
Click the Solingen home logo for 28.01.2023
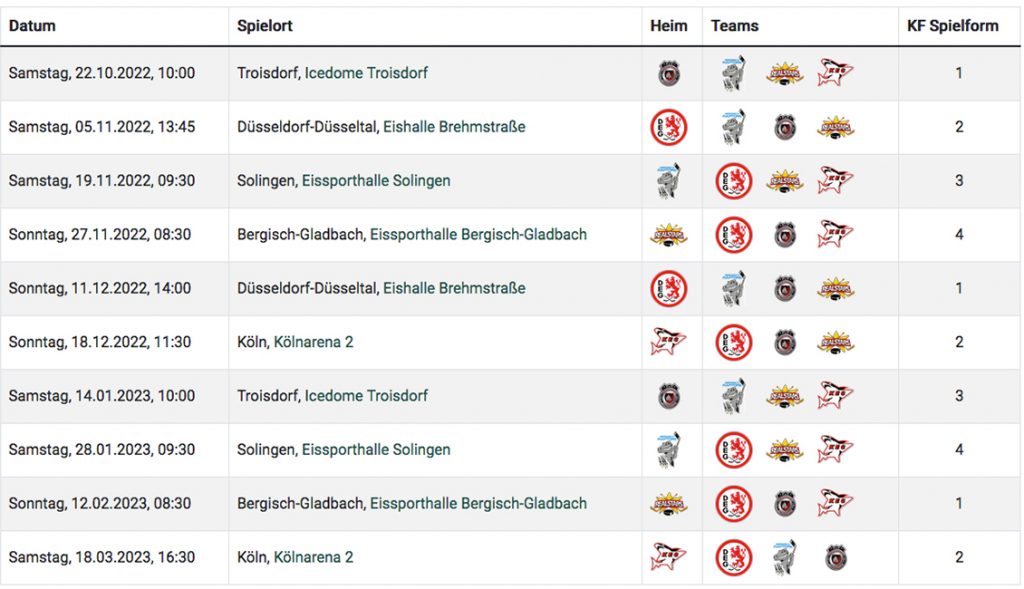pos(669,450)
